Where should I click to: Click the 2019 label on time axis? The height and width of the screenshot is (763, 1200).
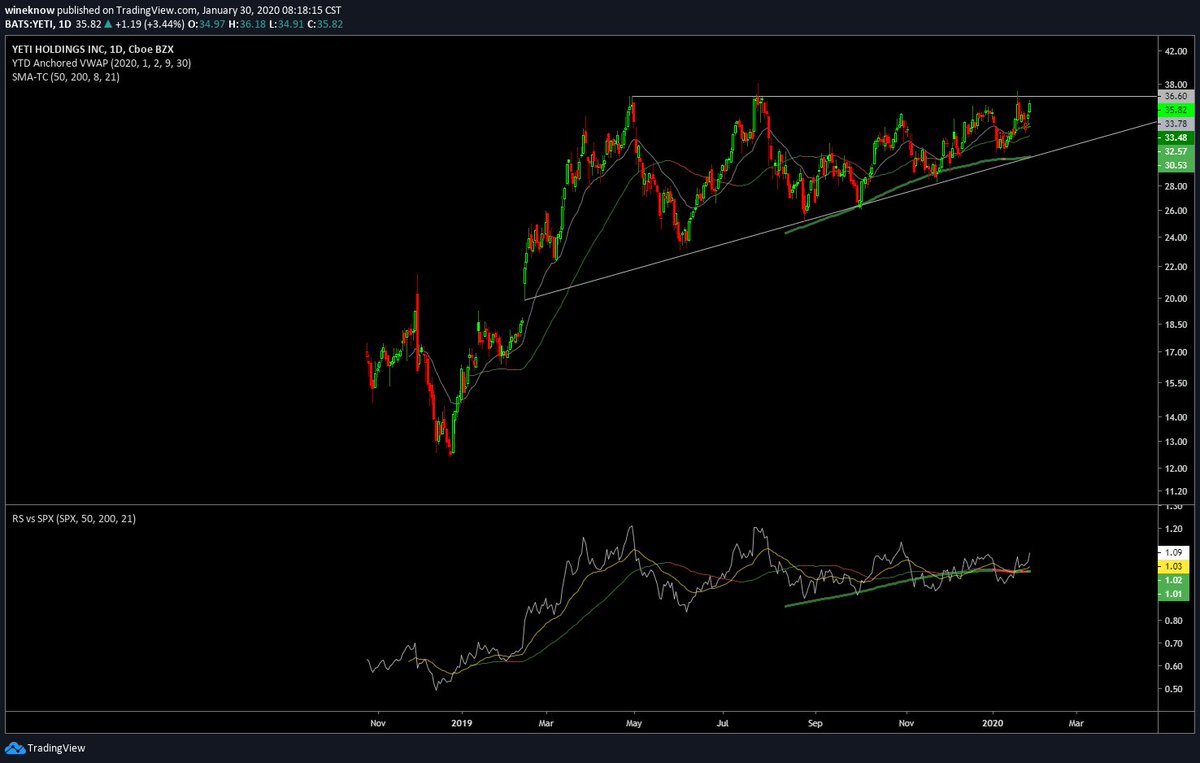pos(461,721)
